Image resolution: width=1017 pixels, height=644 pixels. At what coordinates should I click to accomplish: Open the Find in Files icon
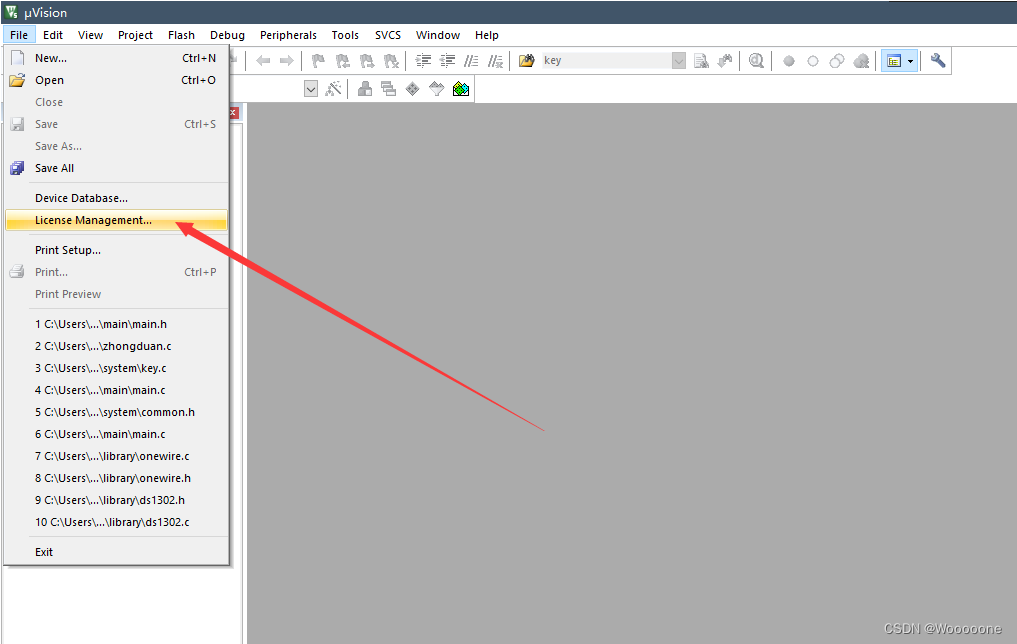(x=527, y=61)
